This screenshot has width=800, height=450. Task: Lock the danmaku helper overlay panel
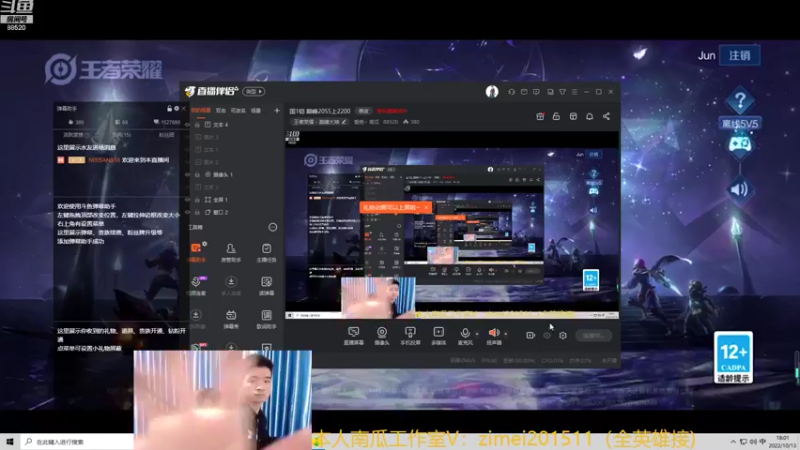click(x=170, y=108)
